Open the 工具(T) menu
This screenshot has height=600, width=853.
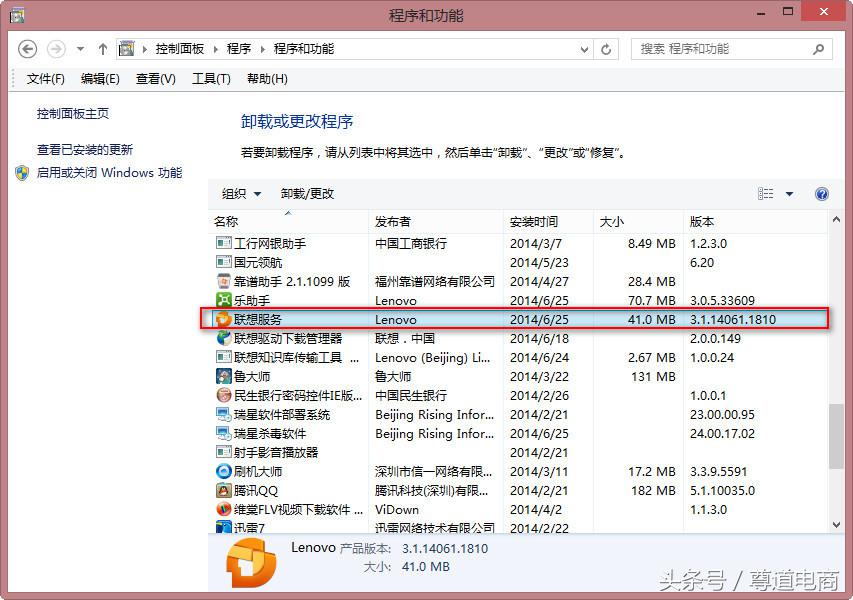tap(211, 77)
